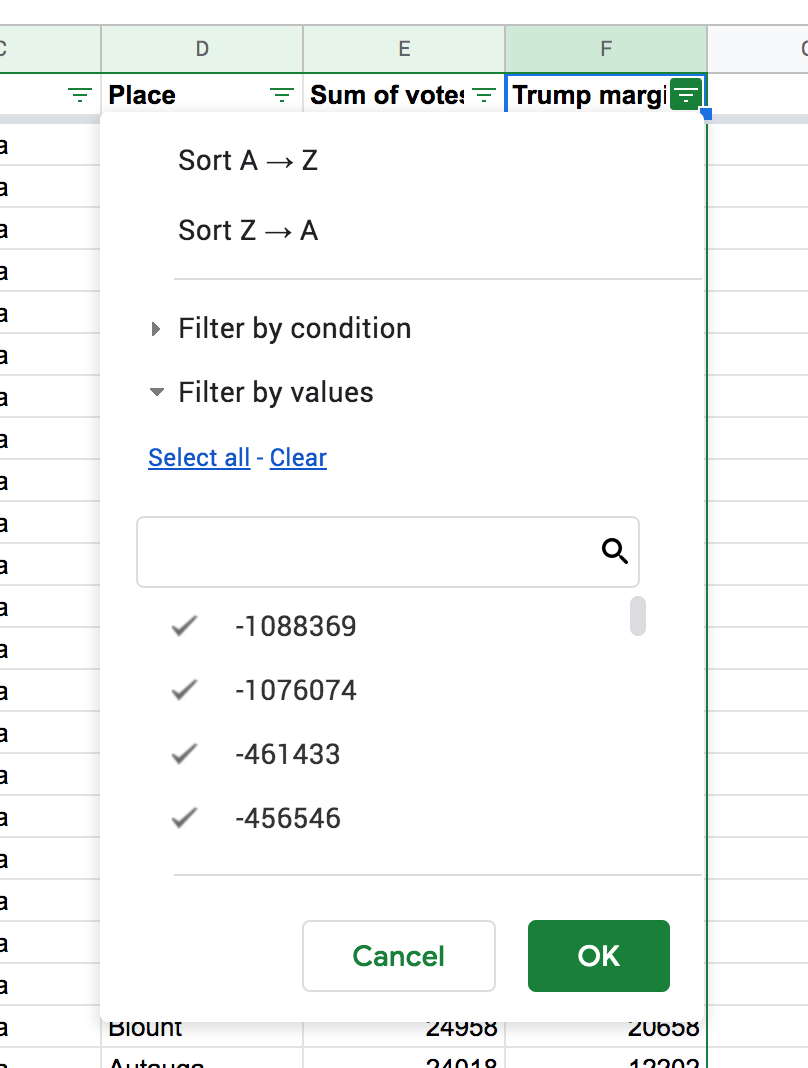
Task: Click the filter values scrollbar thumb
Action: point(637,616)
